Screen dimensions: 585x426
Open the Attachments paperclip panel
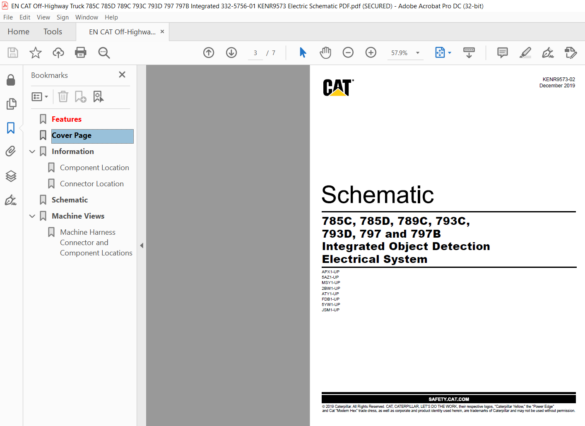pyautogui.click(x=11, y=151)
